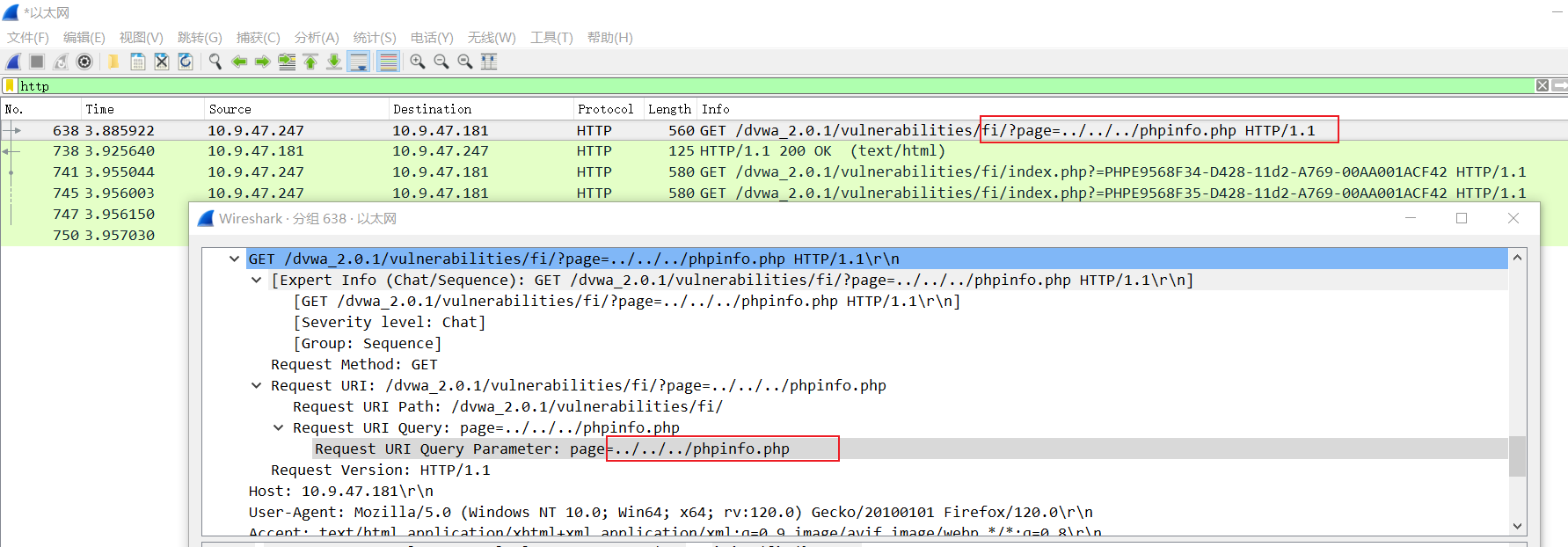Go to specified packet icon
This screenshot has width=1568, height=547.
(287, 62)
